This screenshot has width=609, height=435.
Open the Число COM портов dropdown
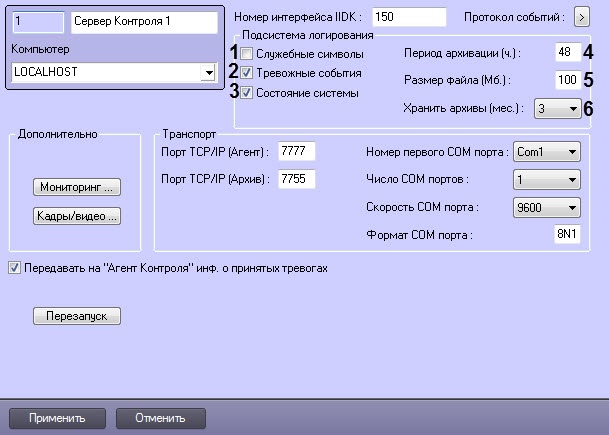pyautogui.click(x=571, y=180)
